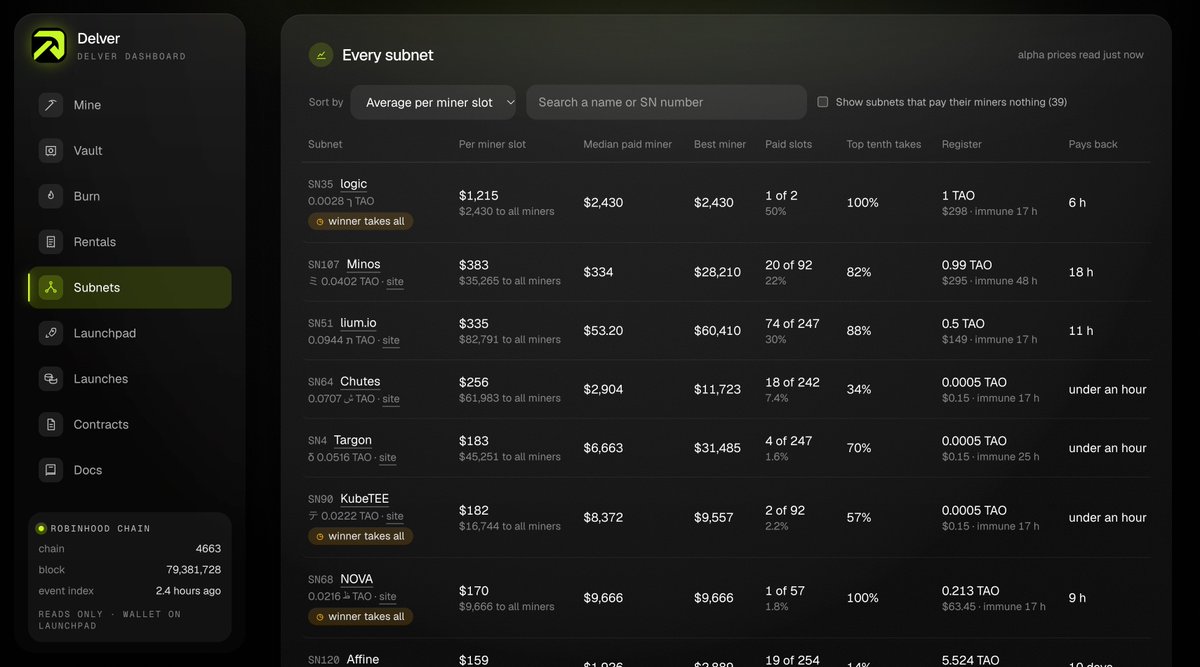Click the Subnets network icon

click(51, 287)
